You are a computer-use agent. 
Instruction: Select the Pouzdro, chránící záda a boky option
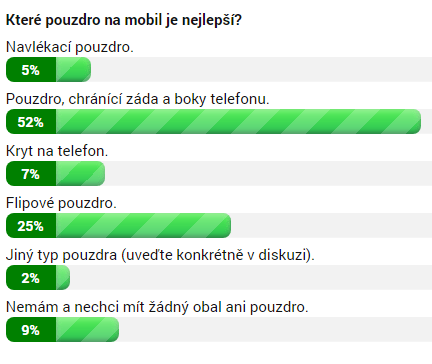138,99
